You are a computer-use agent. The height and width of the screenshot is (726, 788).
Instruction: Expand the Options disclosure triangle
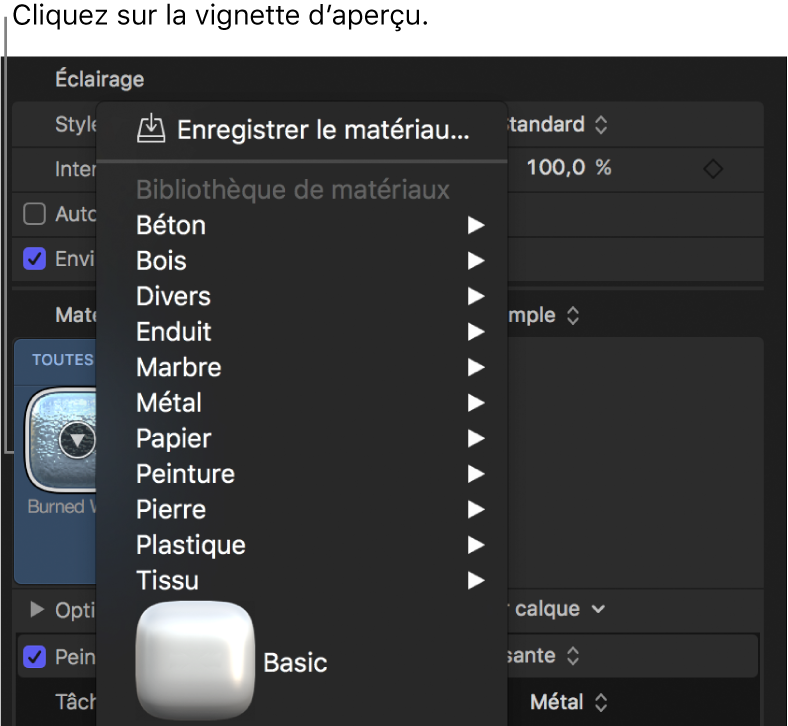click(38, 609)
